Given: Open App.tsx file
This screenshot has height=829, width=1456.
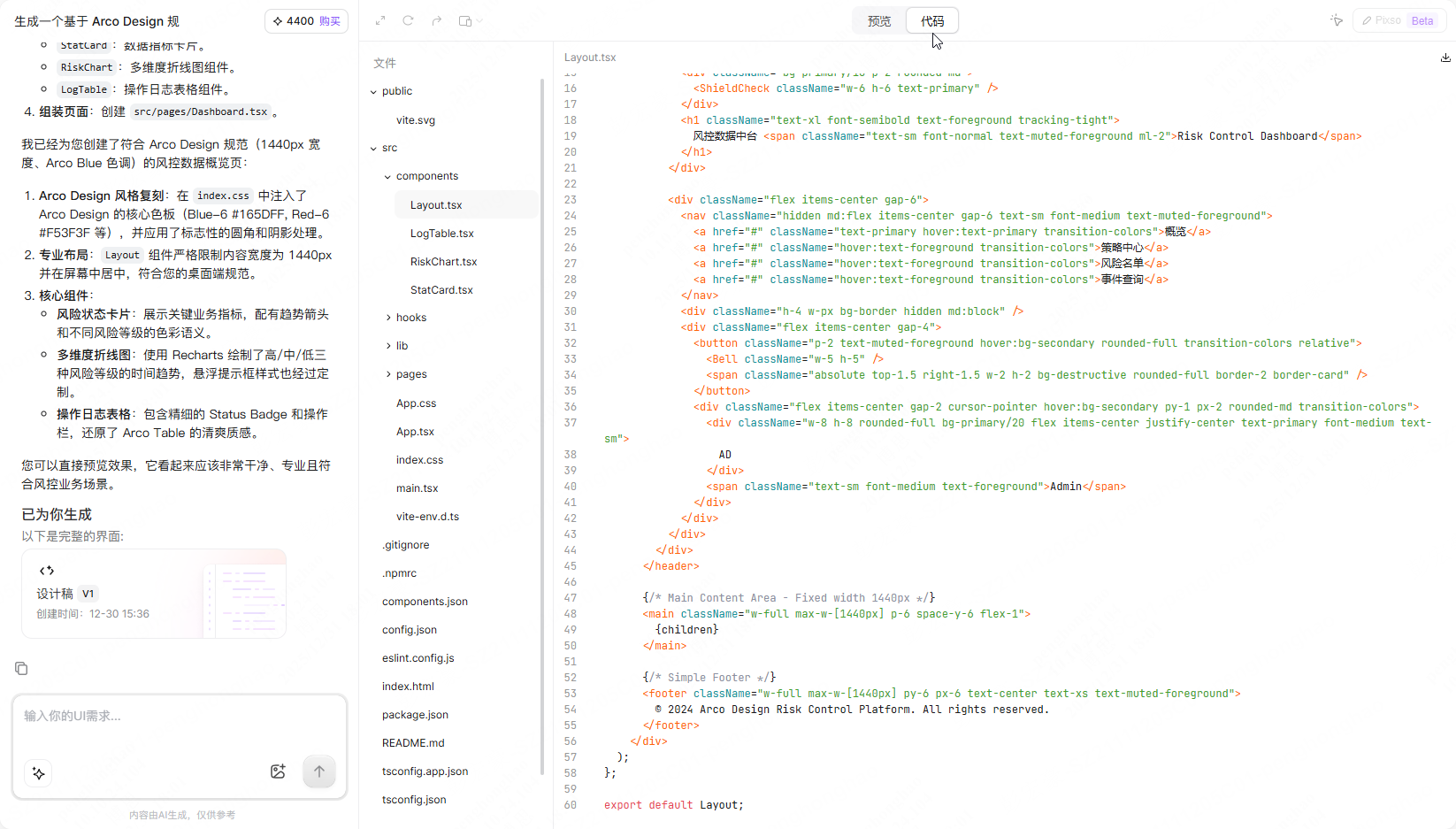Looking at the screenshot, I should [415, 432].
